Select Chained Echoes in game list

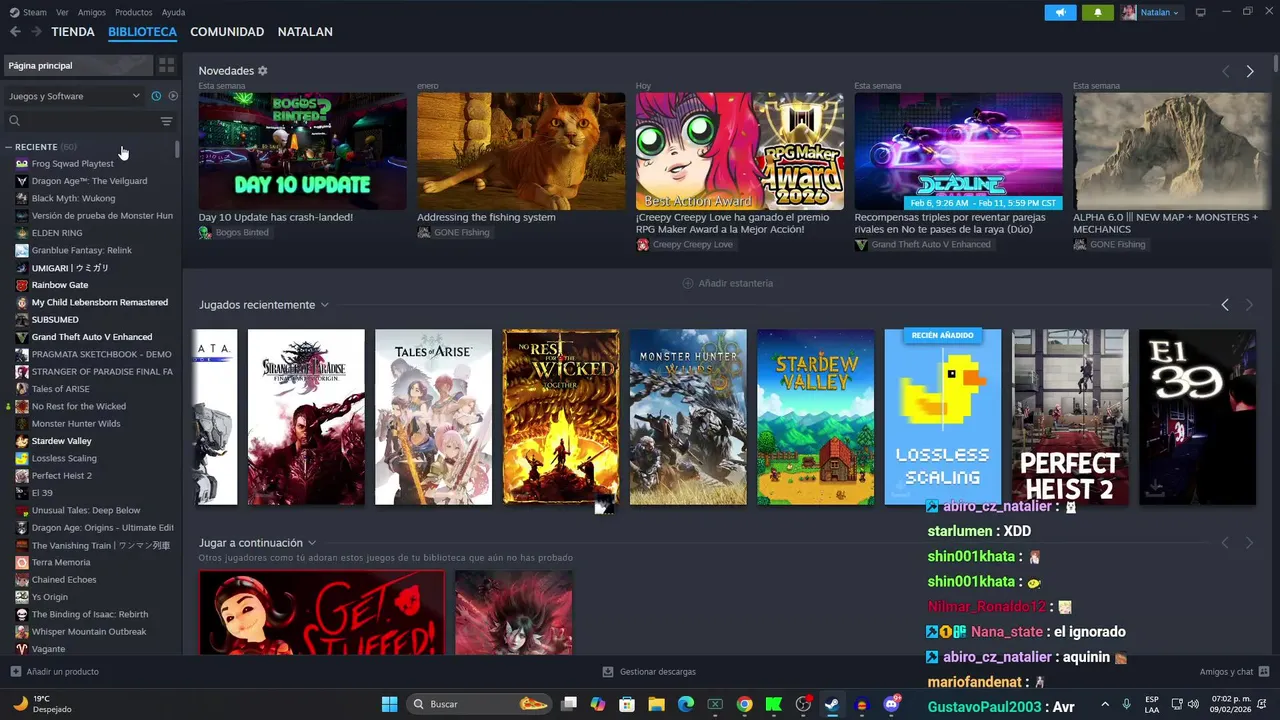pyautogui.click(x=64, y=580)
